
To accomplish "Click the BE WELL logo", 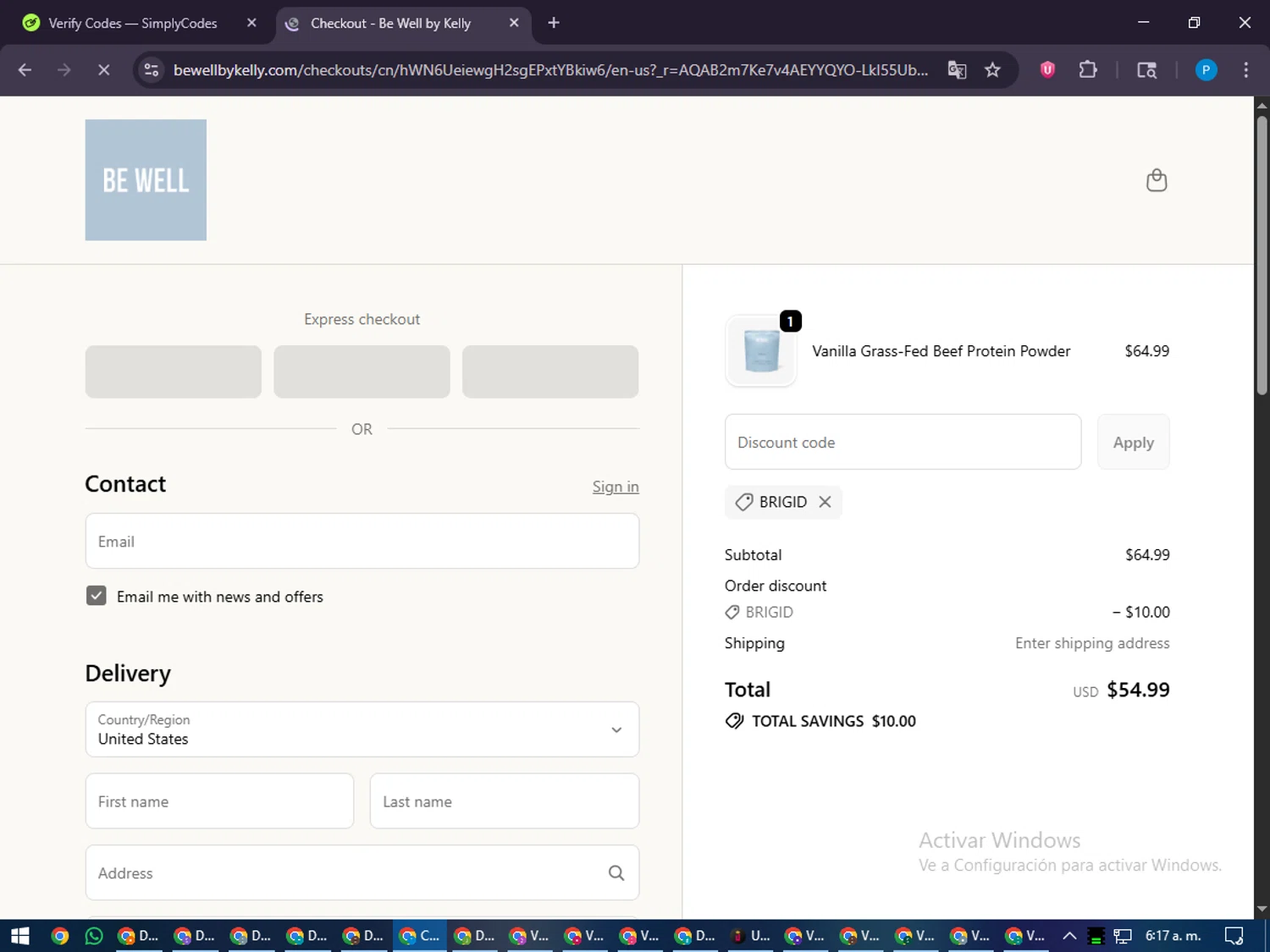I will pos(146,179).
